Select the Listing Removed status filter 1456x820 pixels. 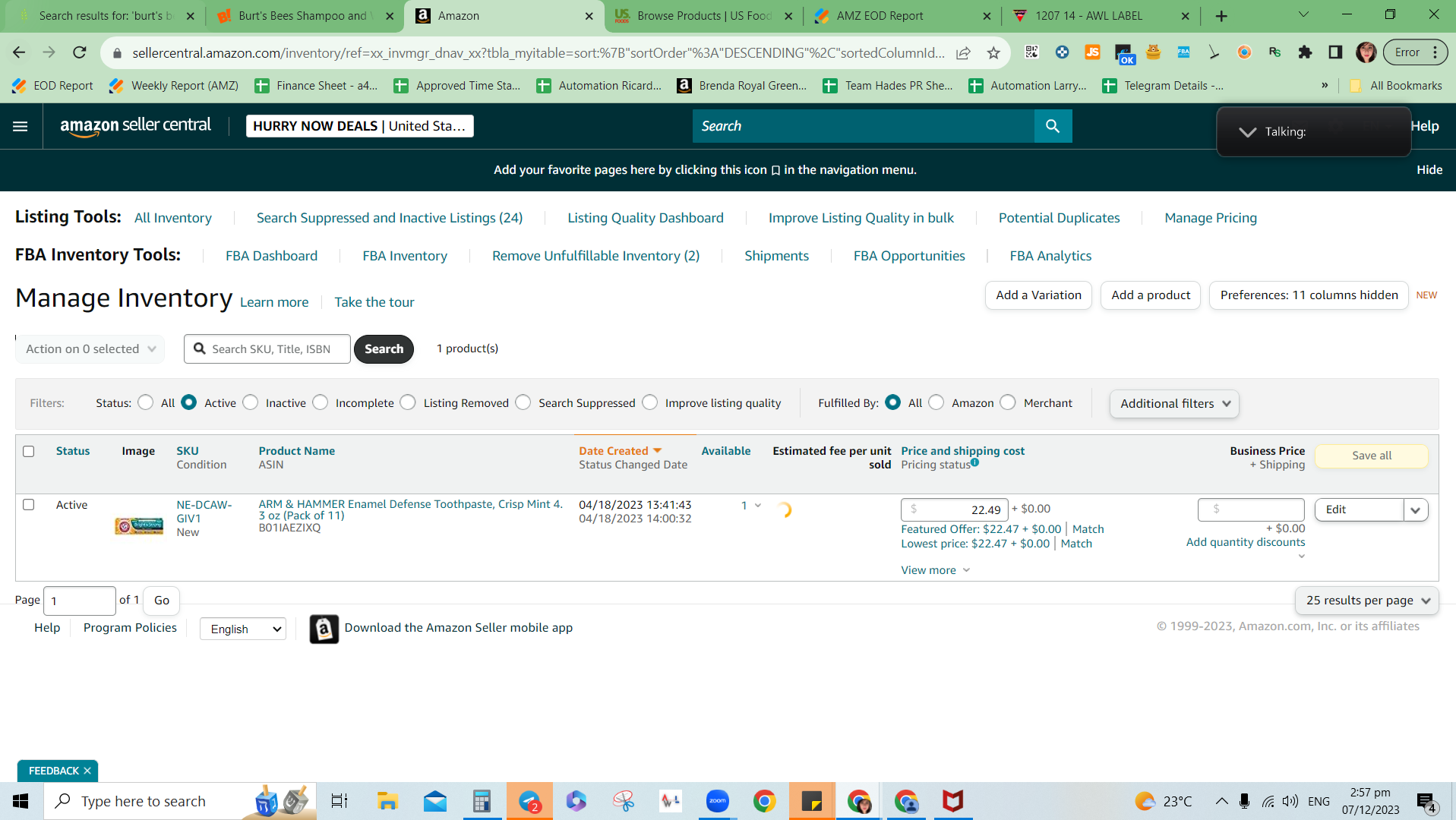(x=408, y=402)
